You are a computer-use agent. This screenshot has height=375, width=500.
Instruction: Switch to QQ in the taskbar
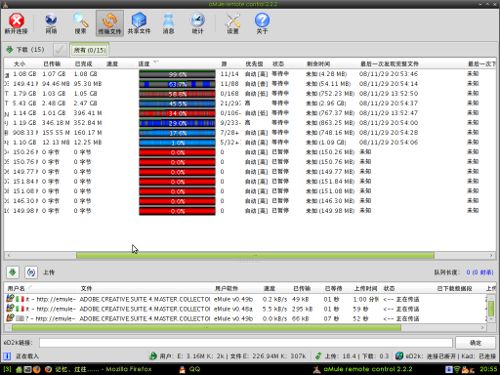pos(190,369)
